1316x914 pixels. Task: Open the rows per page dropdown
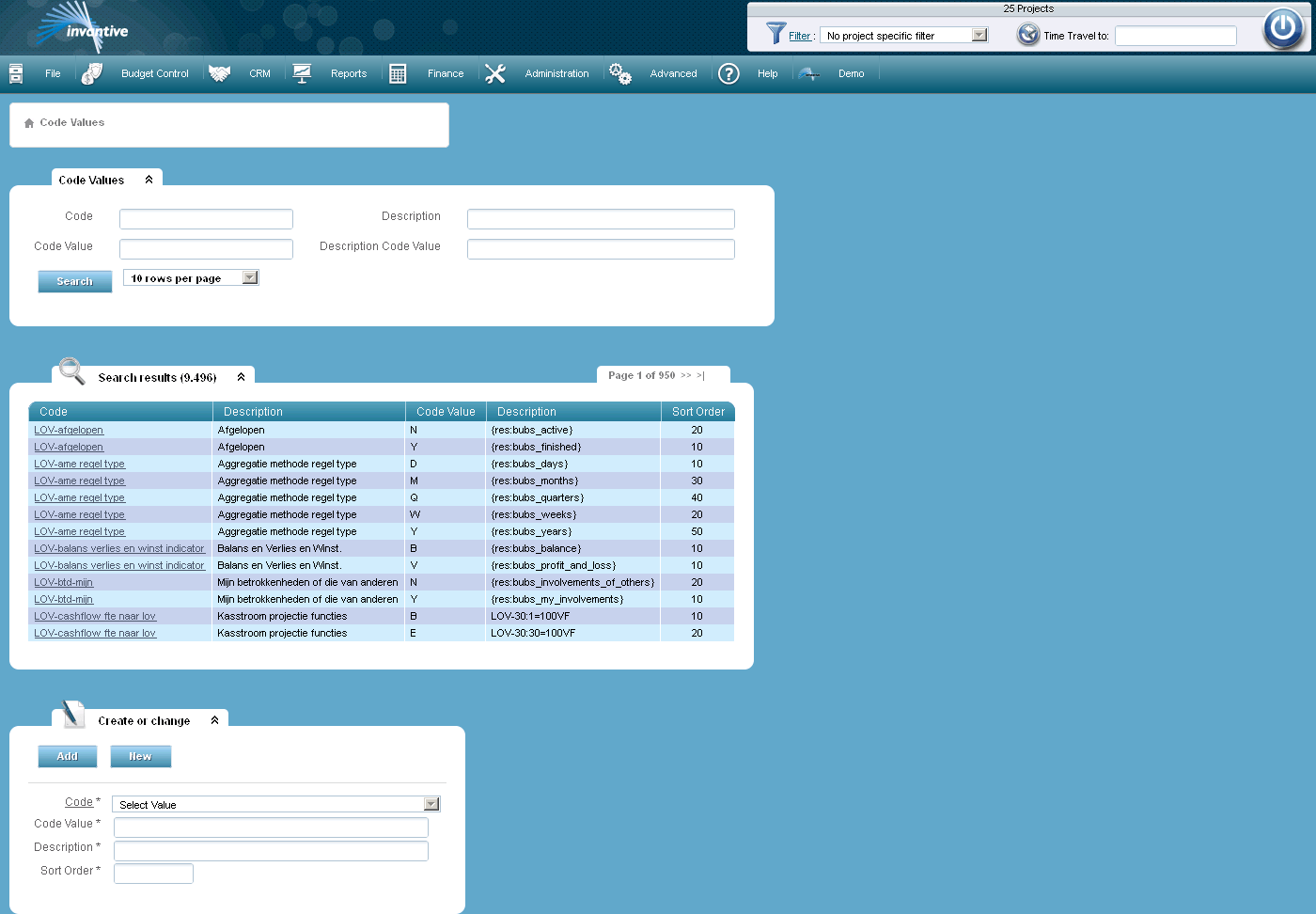point(248,276)
